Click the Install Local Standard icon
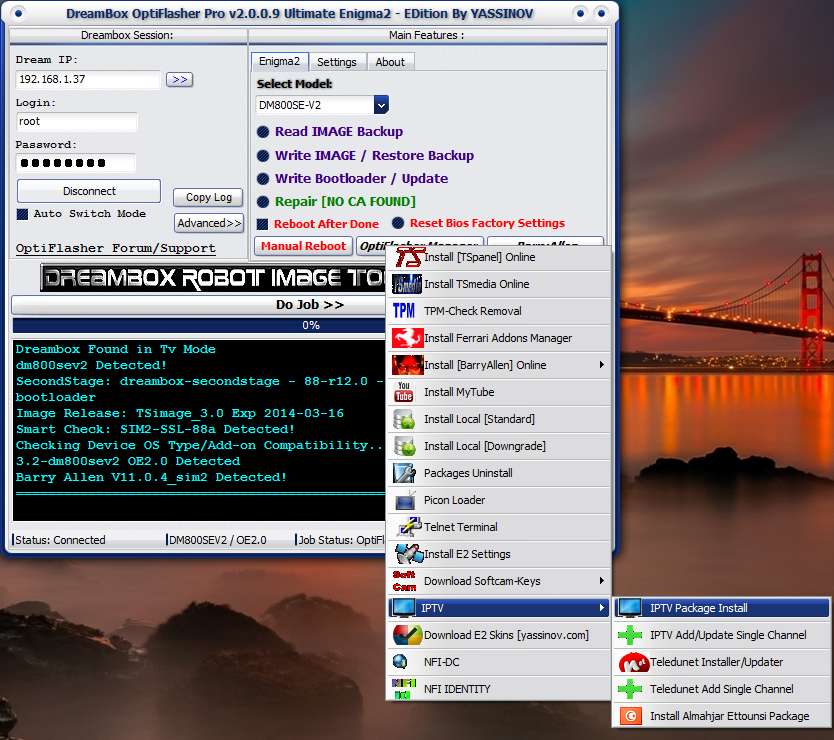Viewport: 834px width, 740px height. point(404,419)
